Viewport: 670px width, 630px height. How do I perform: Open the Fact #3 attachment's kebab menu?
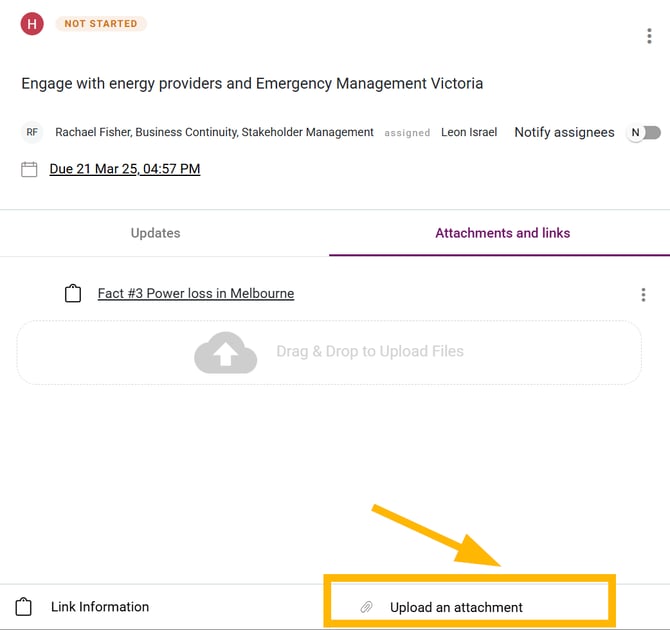click(x=643, y=294)
